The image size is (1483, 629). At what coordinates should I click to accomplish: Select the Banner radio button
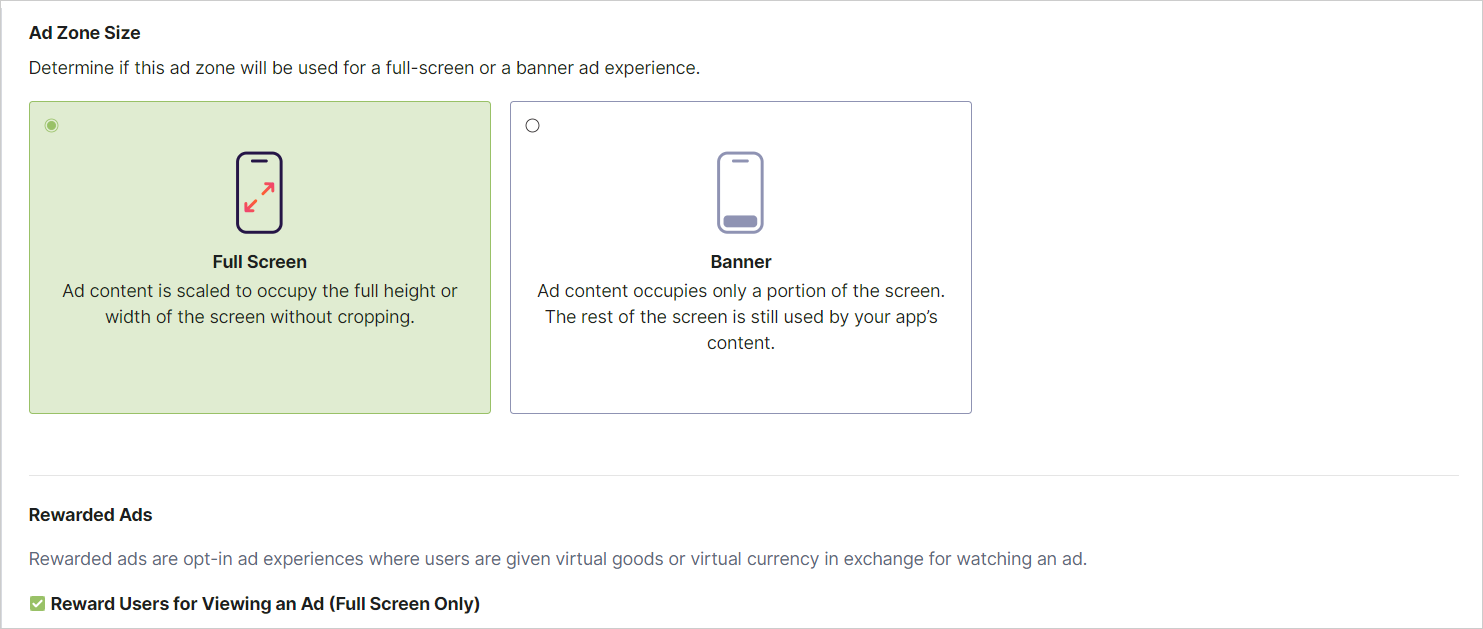tap(532, 126)
